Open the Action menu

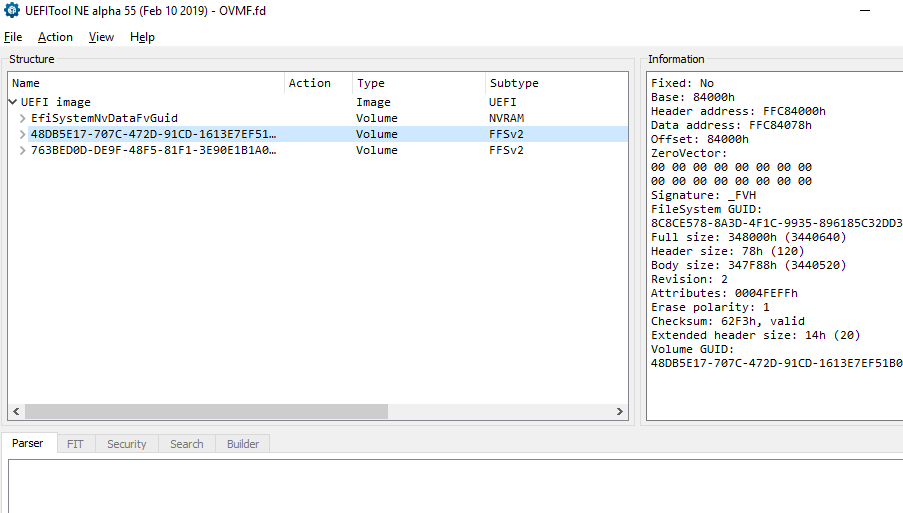[x=55, y=37]
